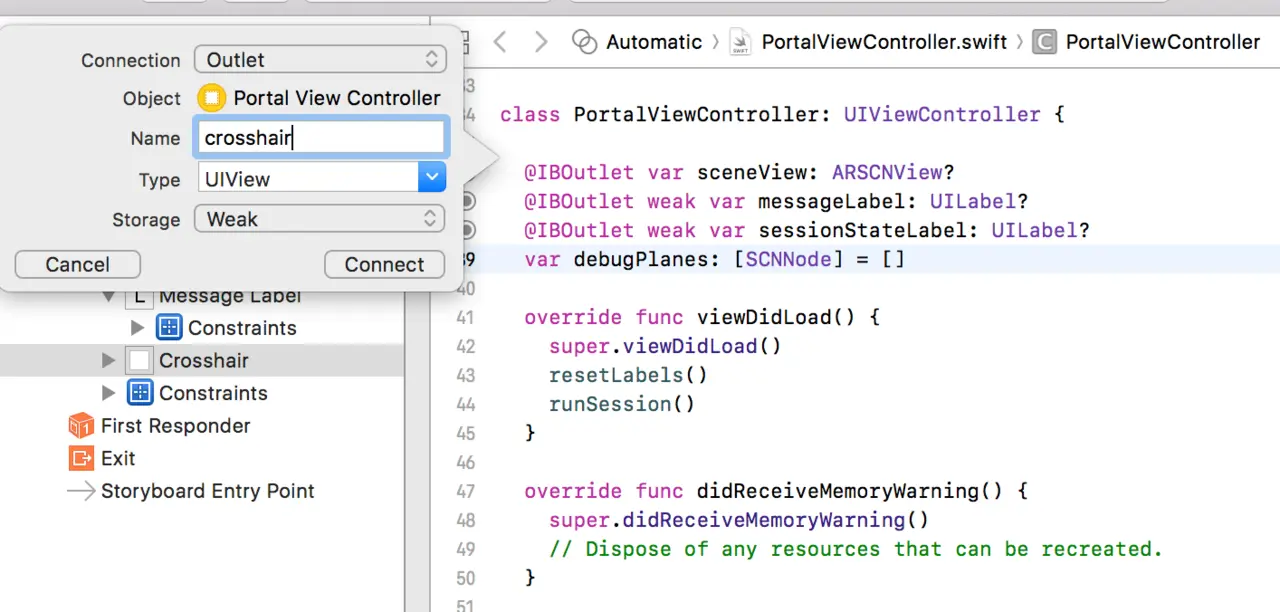This screenshot has height=612, width=1280.
Task: Expand the Message Label tree row
Action: click(108, 297)
